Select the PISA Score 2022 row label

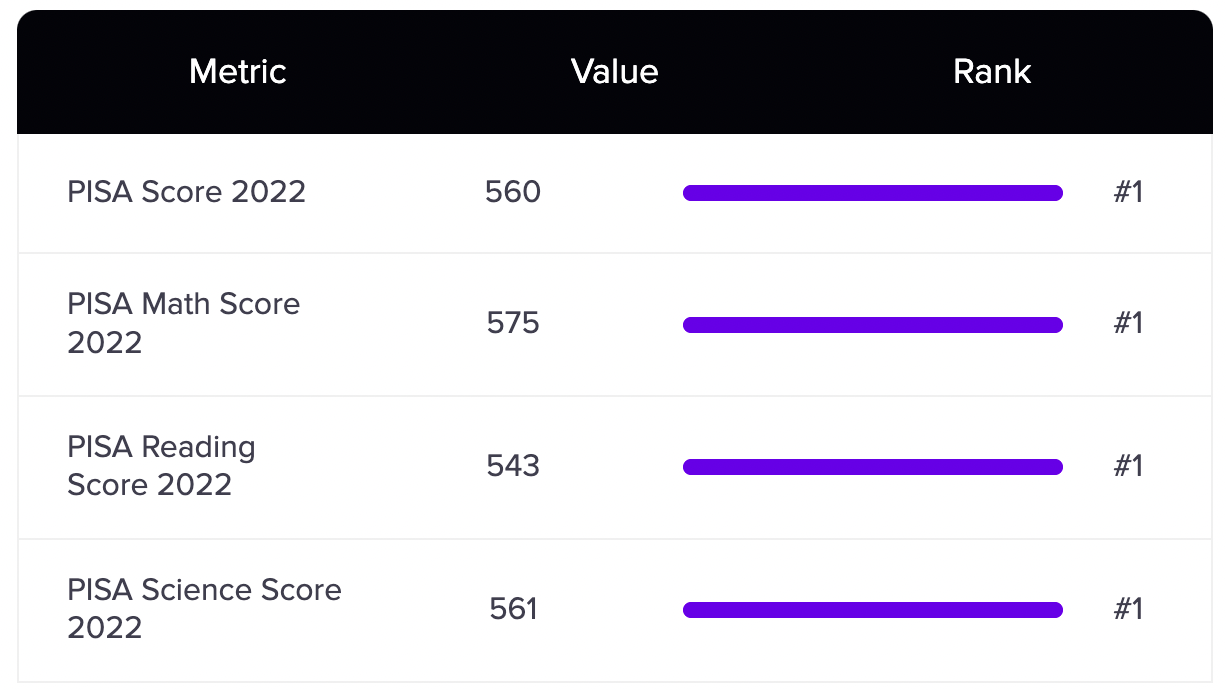tap(187, 192)
